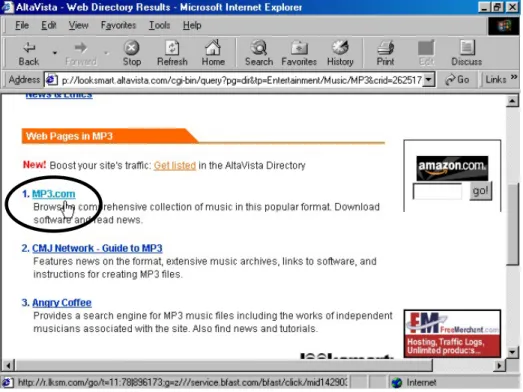Click vertical scrollbar down arrow
This screenshot has height=392, width=523.
(x=512, y=352)
